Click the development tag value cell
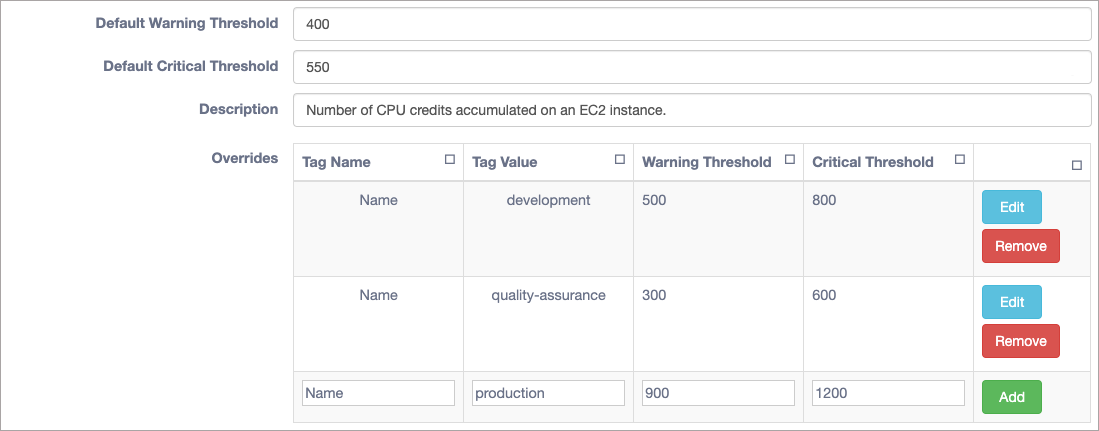Screen dimensions: 1099x431 click(x=548, y=228)
